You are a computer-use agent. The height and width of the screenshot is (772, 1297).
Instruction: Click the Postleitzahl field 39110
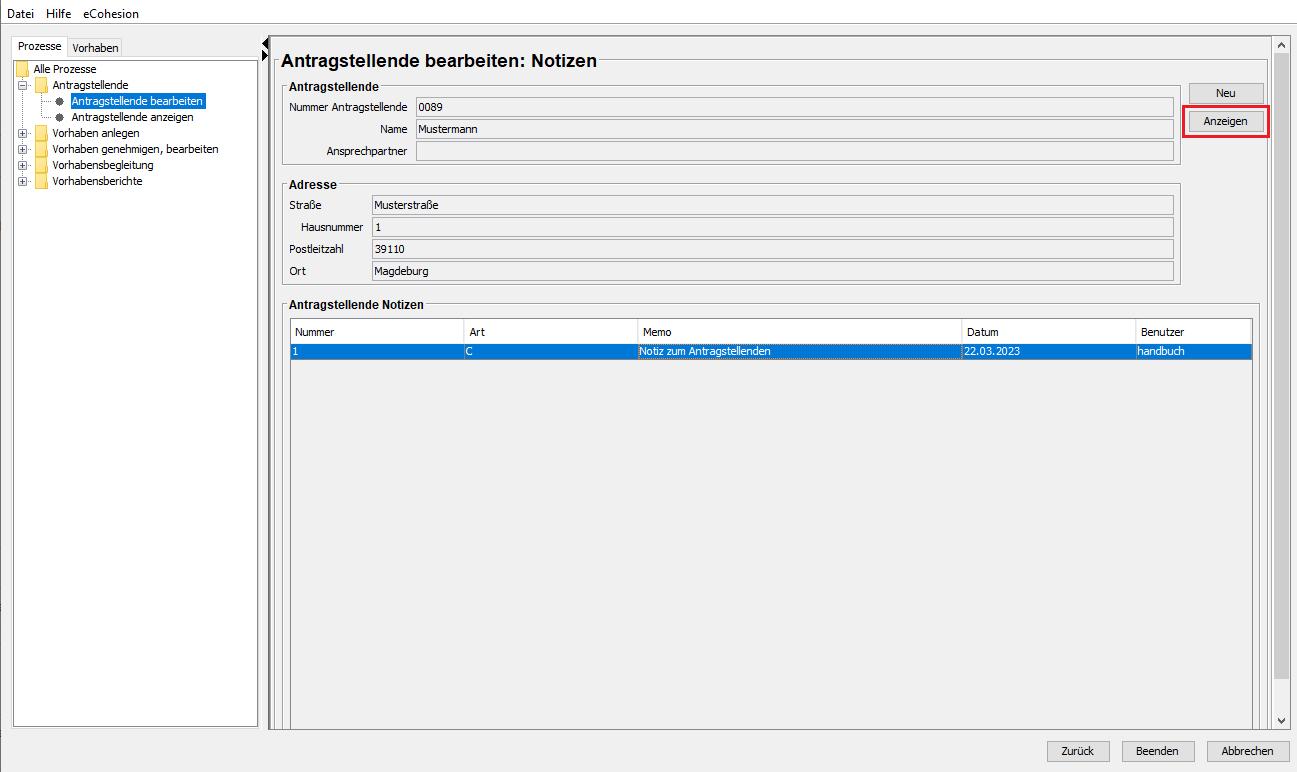pyautogui.click(x=772, y=249)
